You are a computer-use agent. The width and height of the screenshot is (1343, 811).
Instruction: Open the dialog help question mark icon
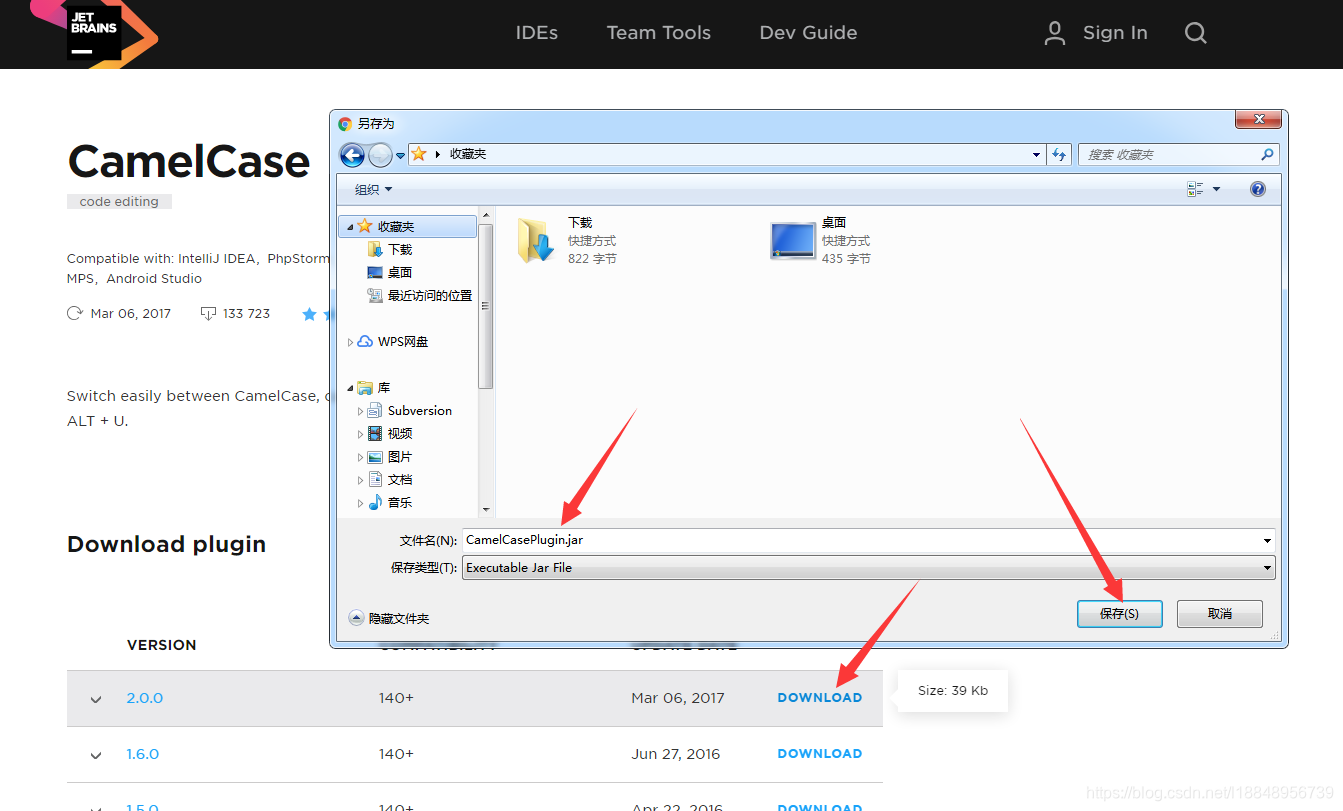(1258, 189)
